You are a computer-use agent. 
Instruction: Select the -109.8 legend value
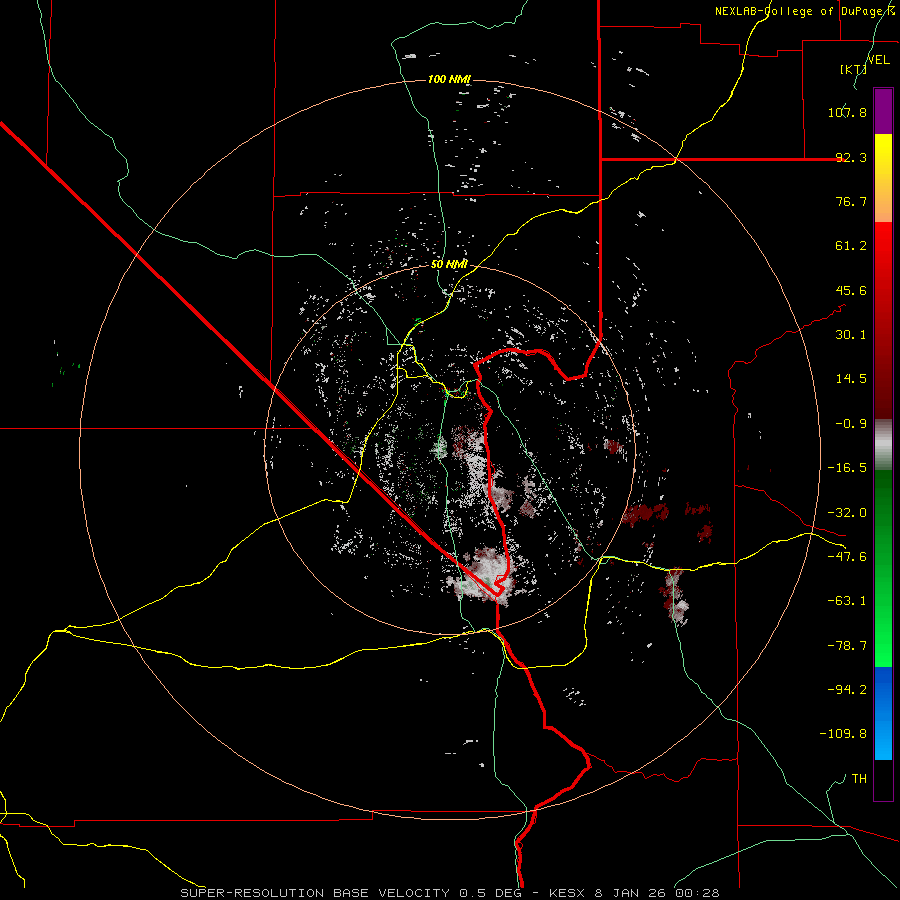click(x=843, y=734)
